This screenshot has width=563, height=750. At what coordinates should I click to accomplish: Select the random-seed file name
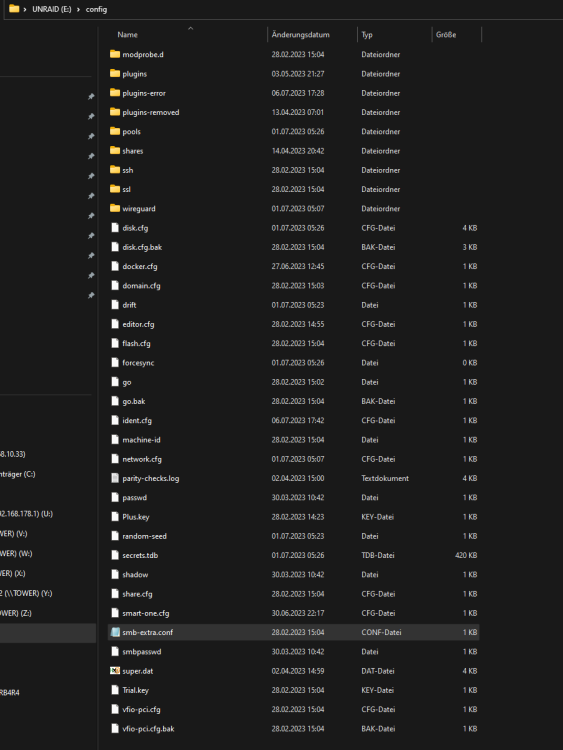(144, 536)
